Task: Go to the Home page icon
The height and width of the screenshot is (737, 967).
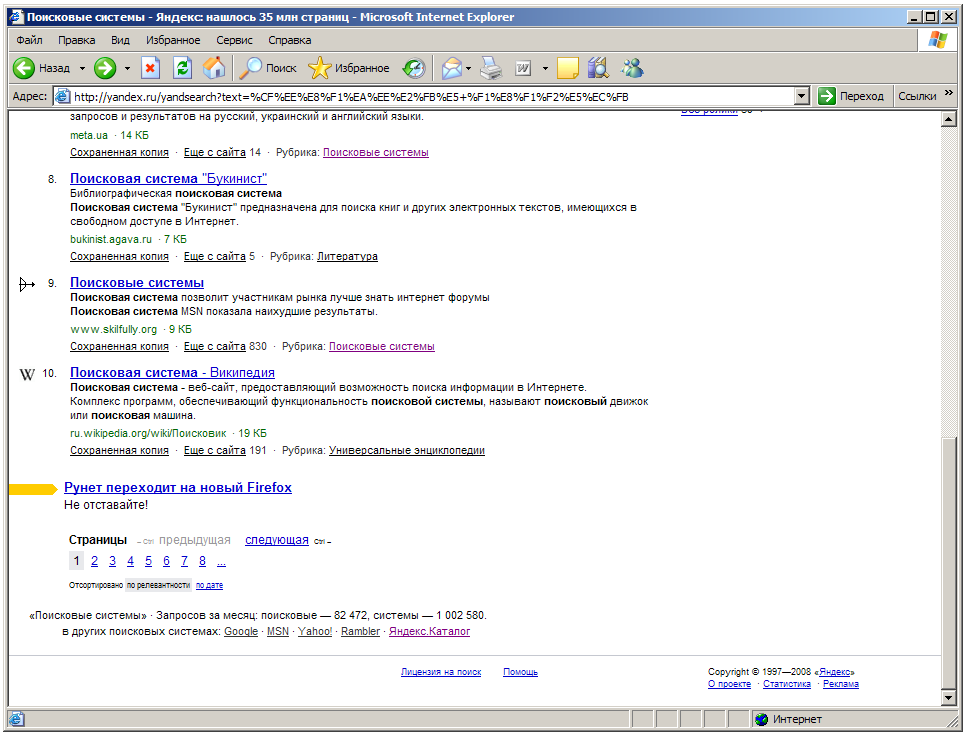Action: click(x=214, y=68)
